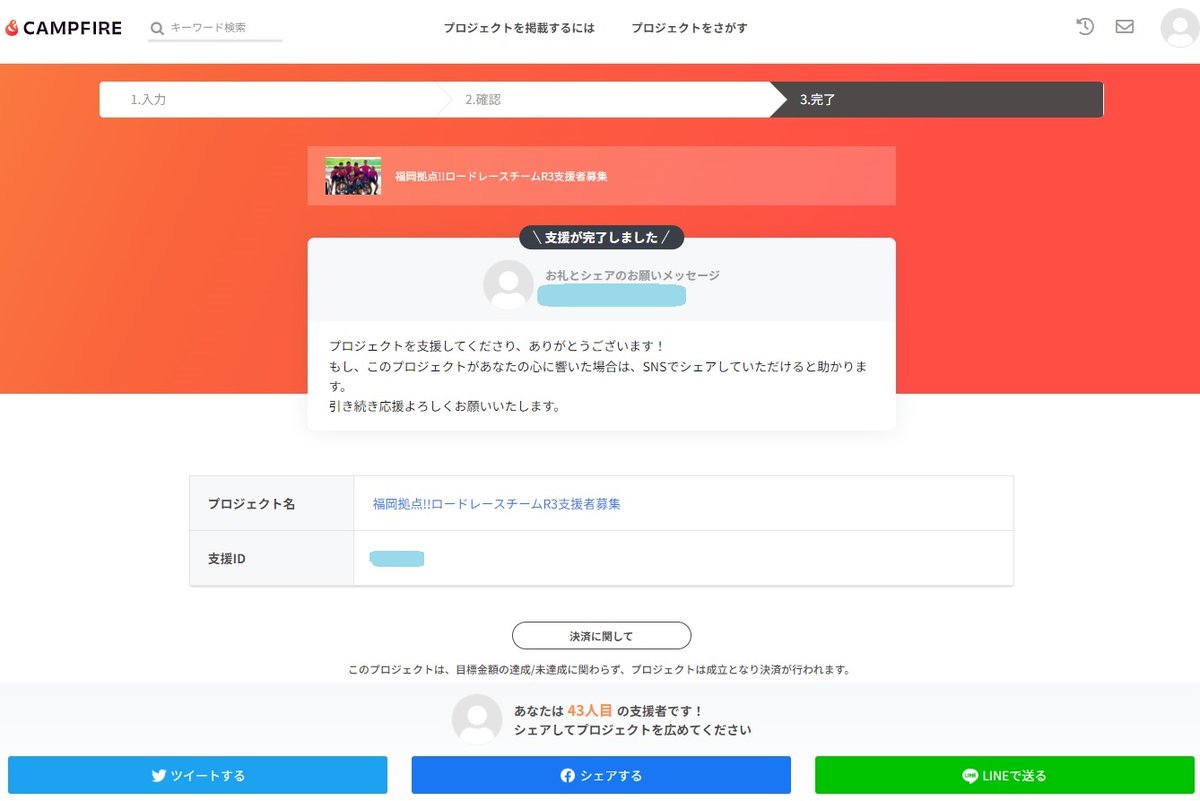Viewport: 1200px width, 801px height.
Task: Open プロジェクトをさがす menu item
Action: click(689, 28)
